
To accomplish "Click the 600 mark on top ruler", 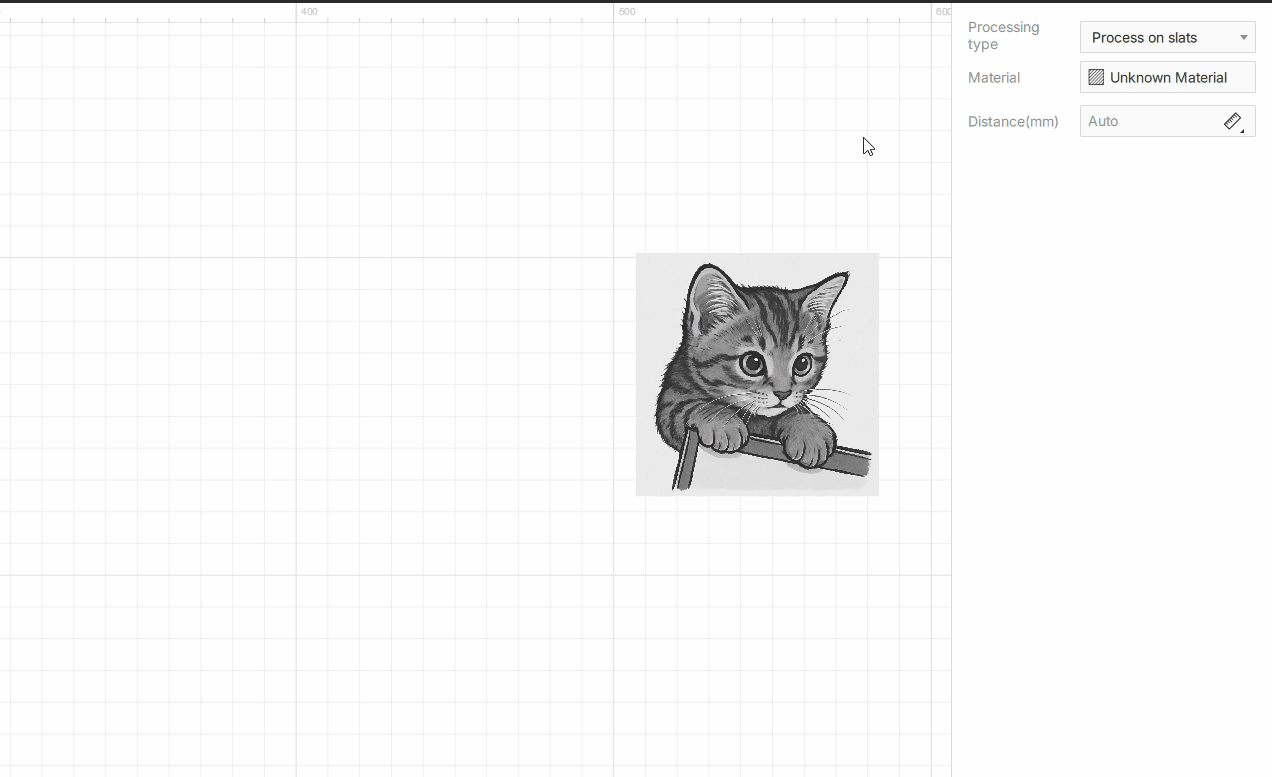I will point(942,12).
